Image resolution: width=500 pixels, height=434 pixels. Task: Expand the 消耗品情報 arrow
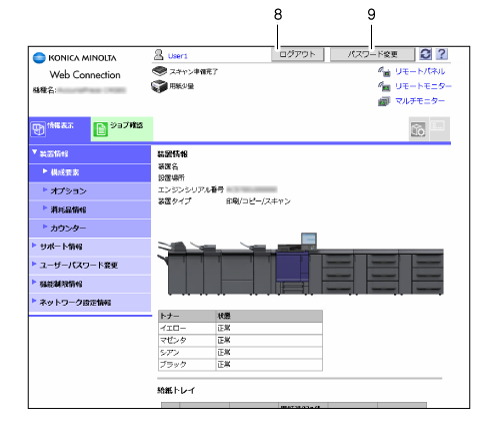(x=45, y=208)
